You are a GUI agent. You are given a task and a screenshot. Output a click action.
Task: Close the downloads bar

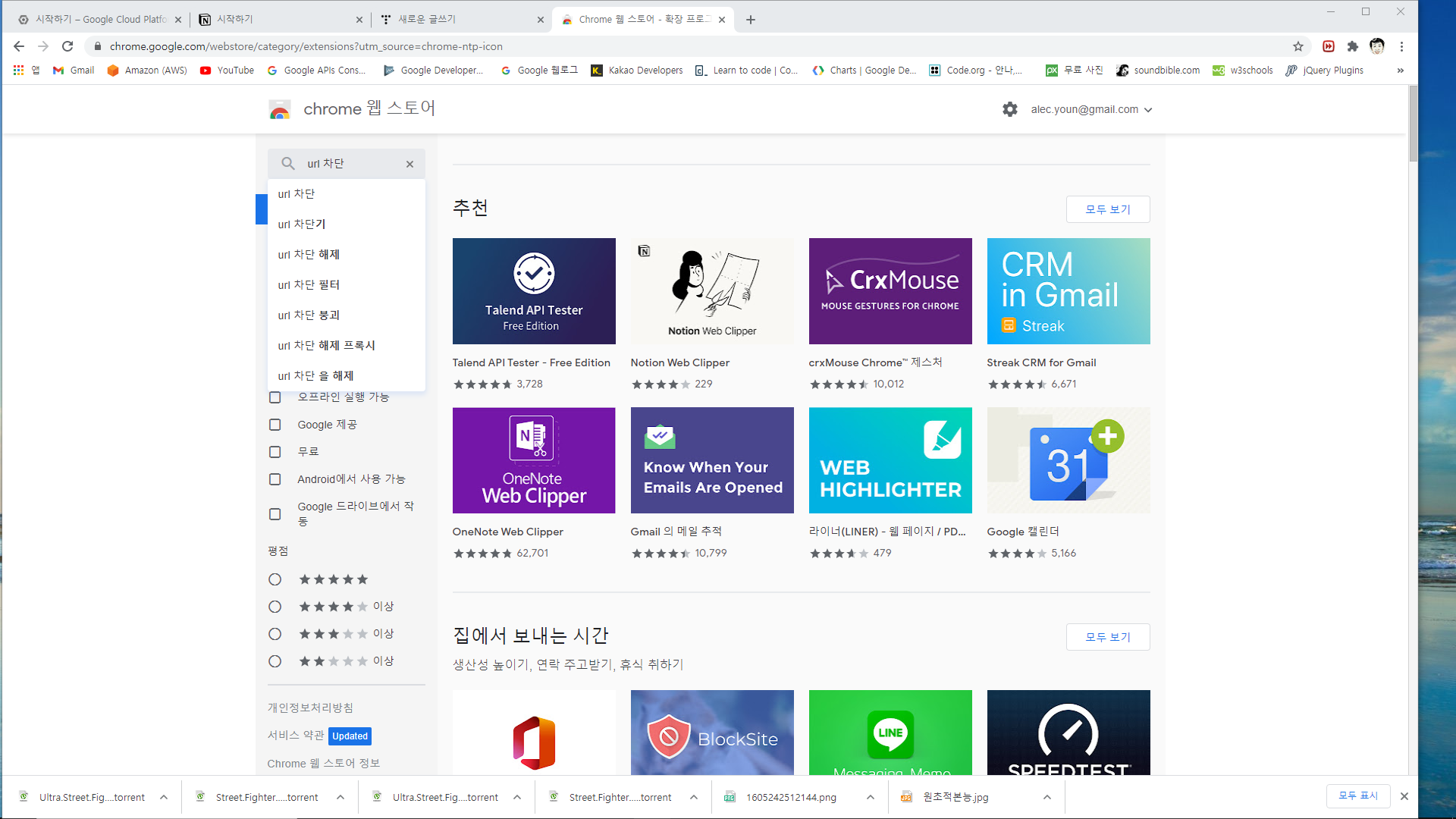[x=1404, y=796]
